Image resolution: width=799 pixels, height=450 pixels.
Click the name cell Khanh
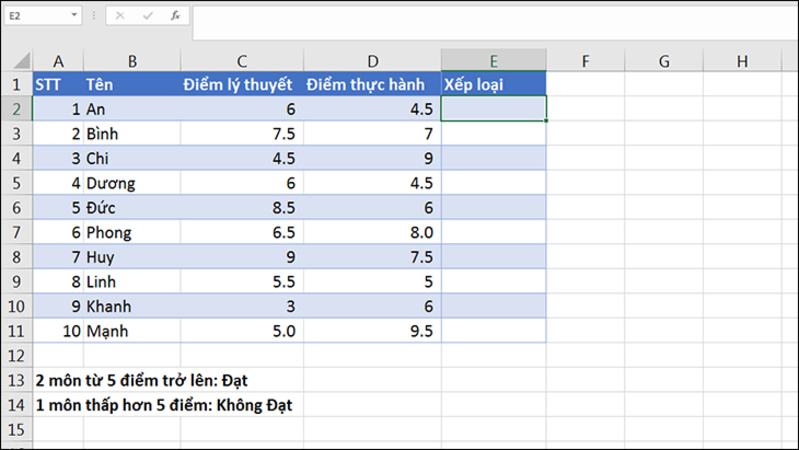tap(132, 306)
